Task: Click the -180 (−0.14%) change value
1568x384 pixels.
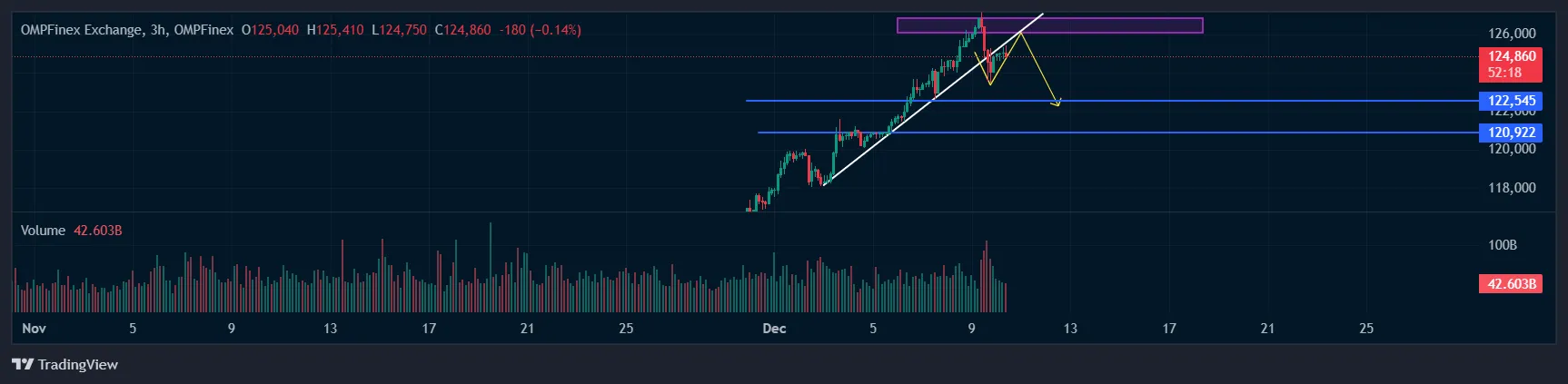Action: coord(540,30)
